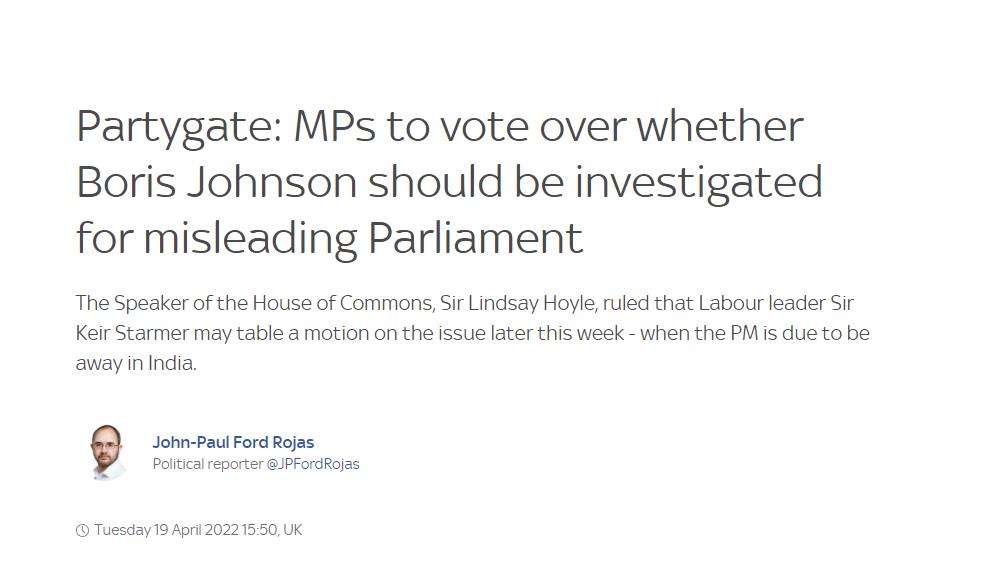
Task: Click "Boris Johnson" in the headline
Action: tap(216, 182)
